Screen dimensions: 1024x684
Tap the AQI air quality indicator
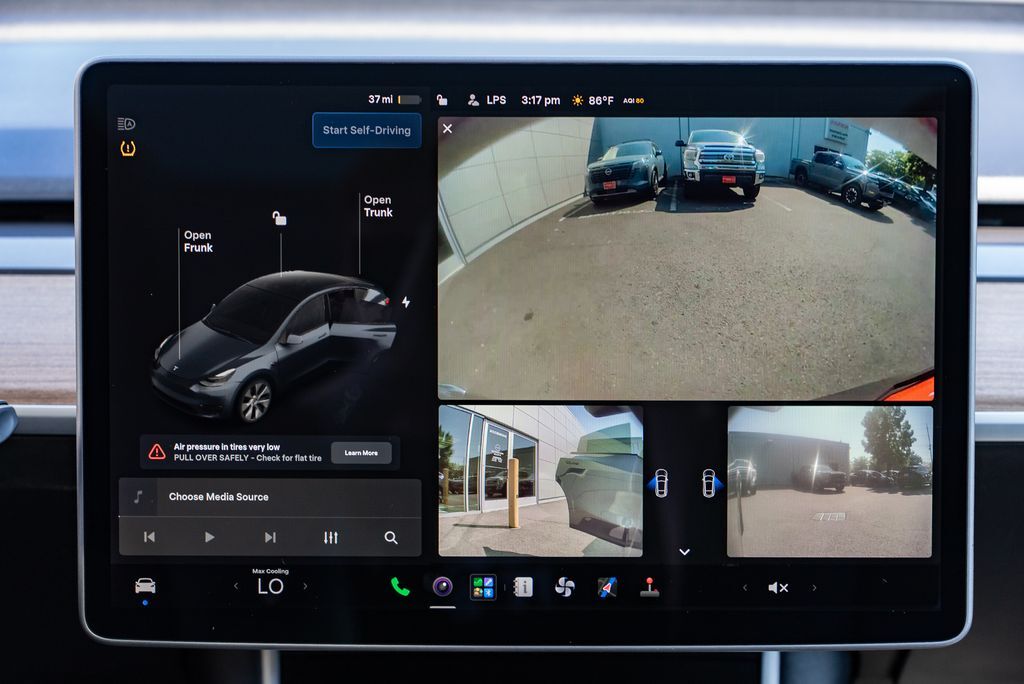633,101
